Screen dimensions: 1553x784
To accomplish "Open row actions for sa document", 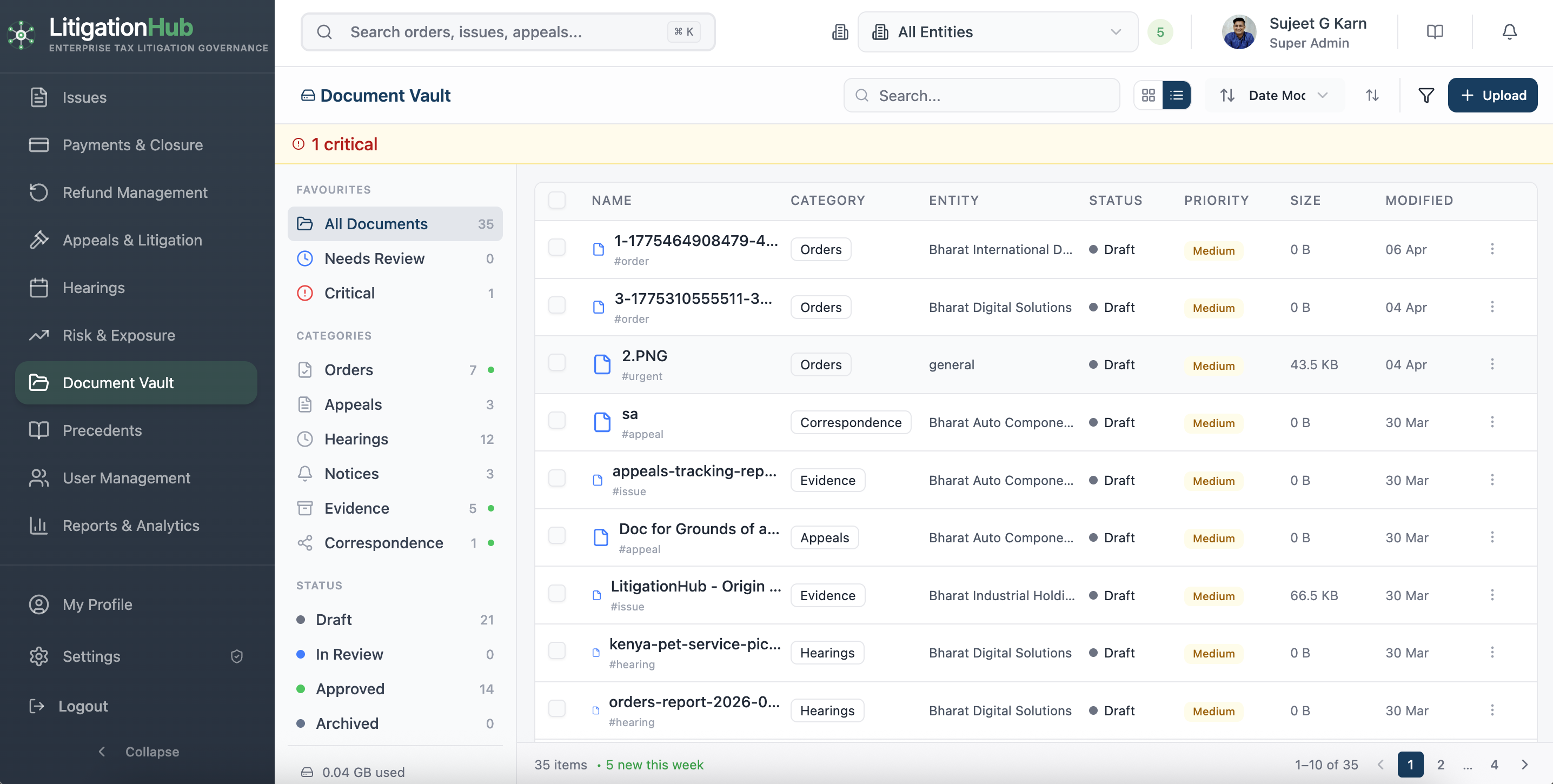I will point(1492,422).
